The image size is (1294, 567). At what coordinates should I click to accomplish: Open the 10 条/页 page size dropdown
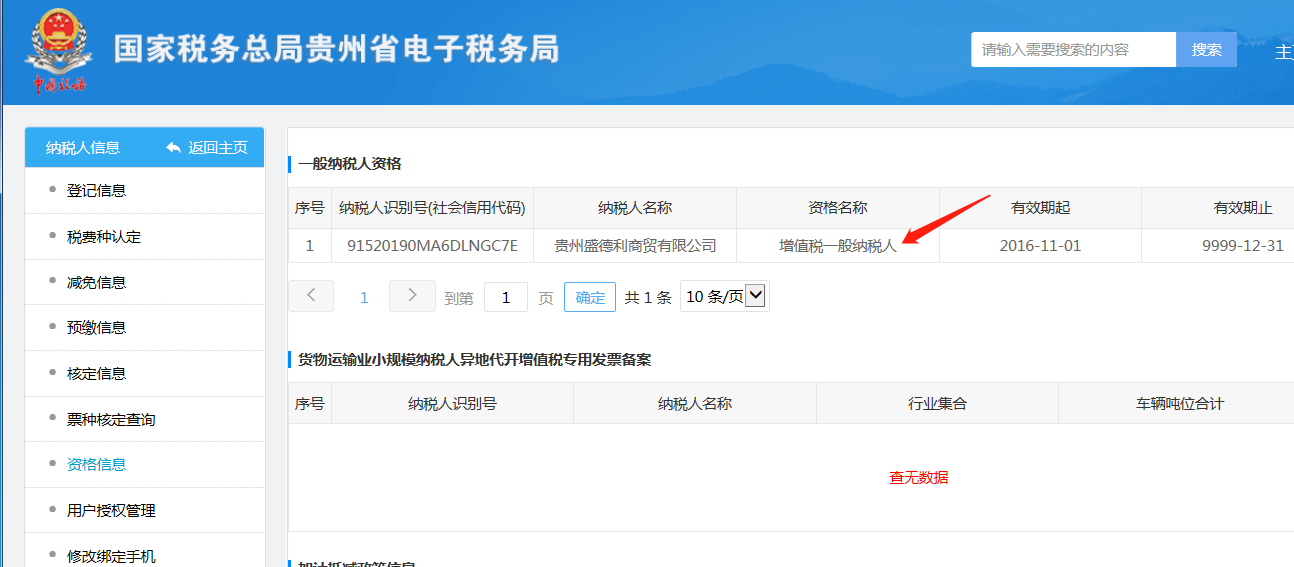click(x=724, y=296)
